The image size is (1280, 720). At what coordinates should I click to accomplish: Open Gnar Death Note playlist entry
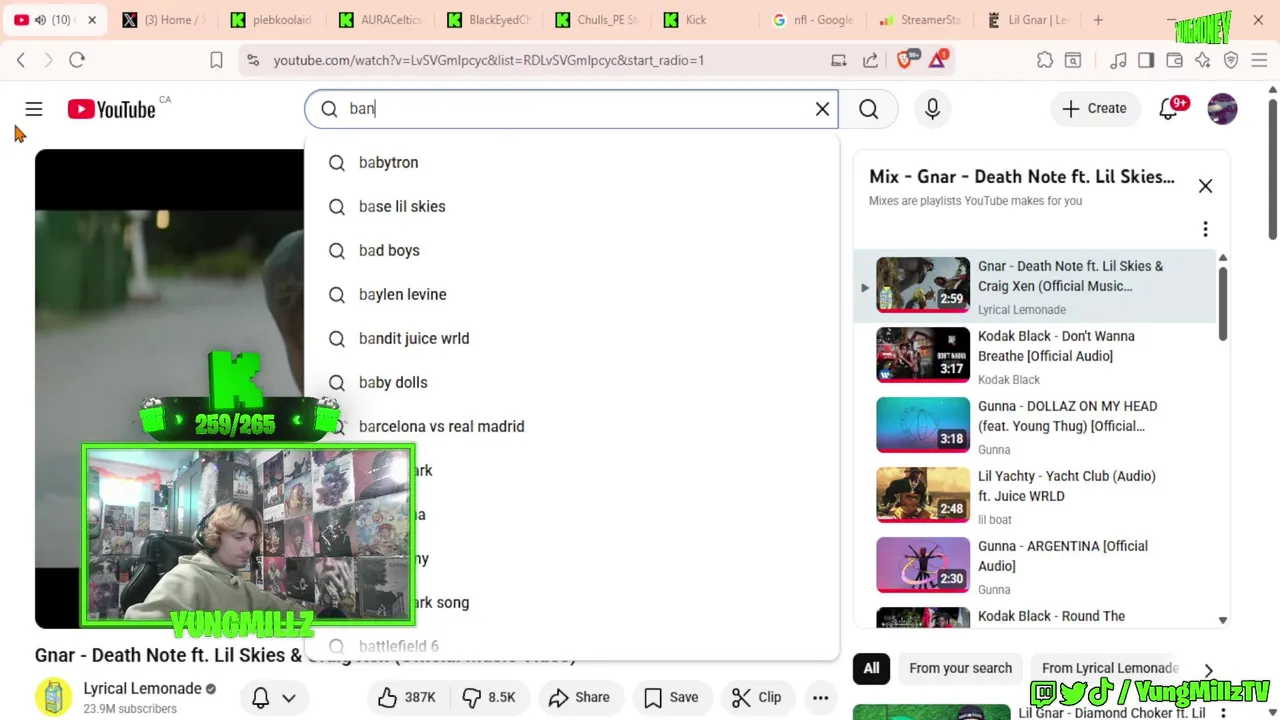[x=1037, y=286]
